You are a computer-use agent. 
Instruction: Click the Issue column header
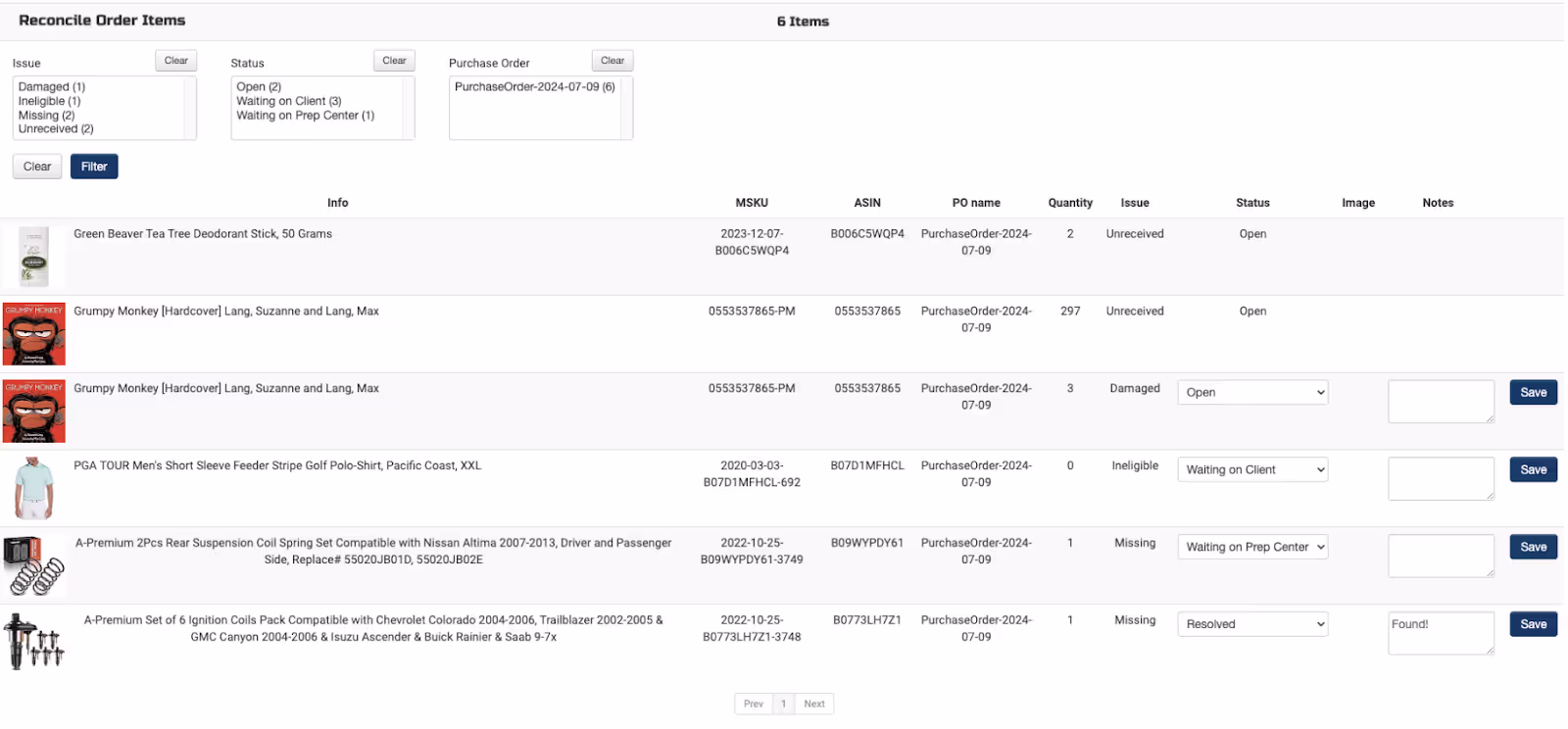pyautogui.click(x=1135, y=203)
